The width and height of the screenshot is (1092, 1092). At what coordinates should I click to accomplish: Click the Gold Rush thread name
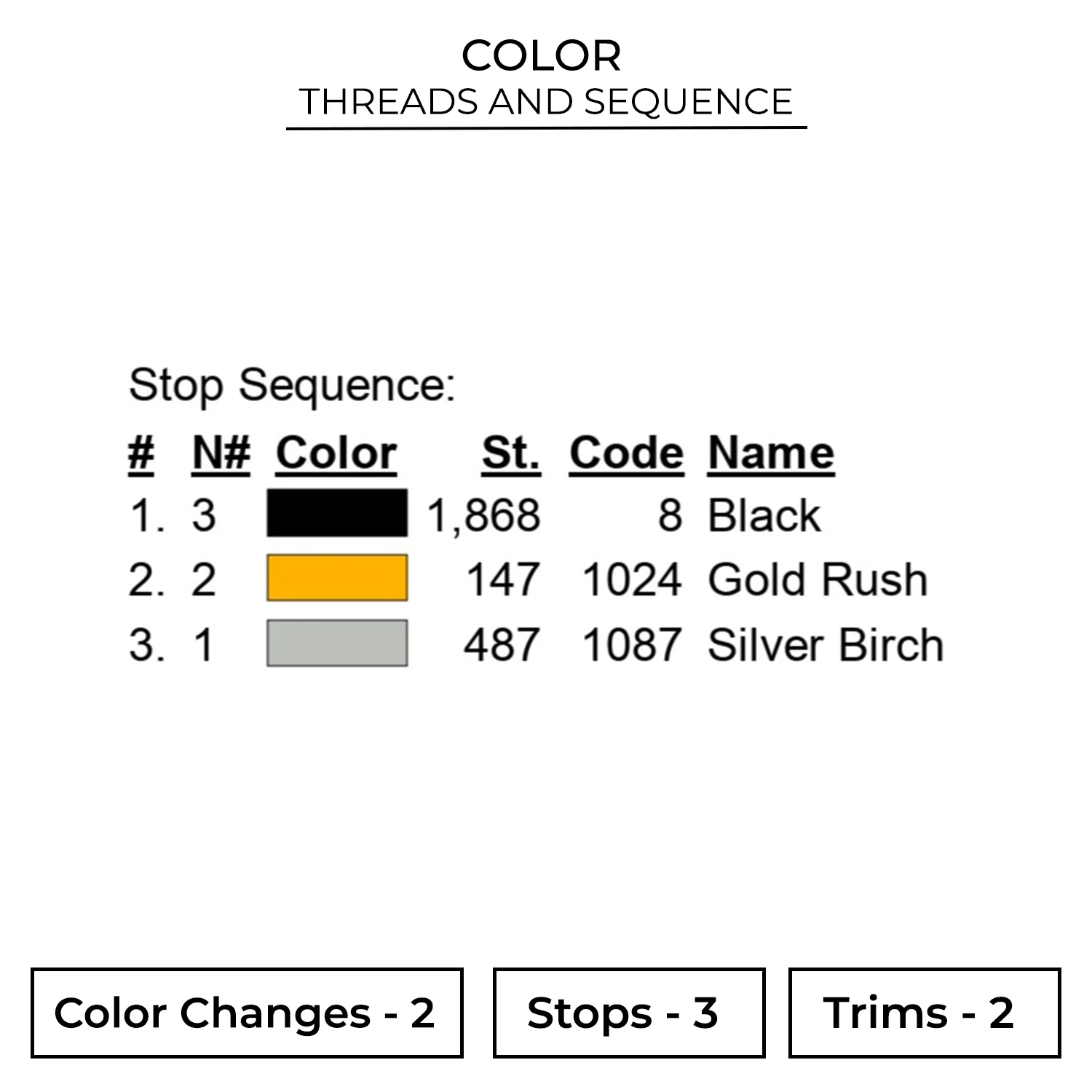818,580
